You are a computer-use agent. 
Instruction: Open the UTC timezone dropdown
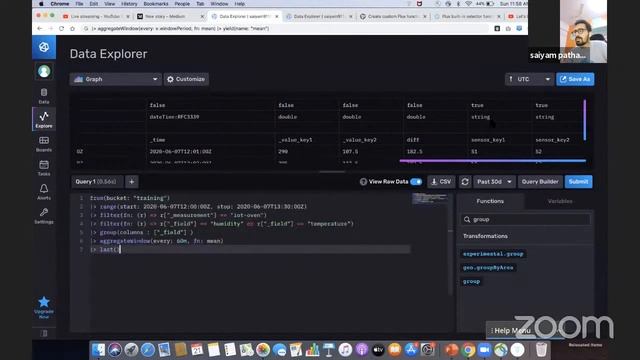(x=529, y=79)
